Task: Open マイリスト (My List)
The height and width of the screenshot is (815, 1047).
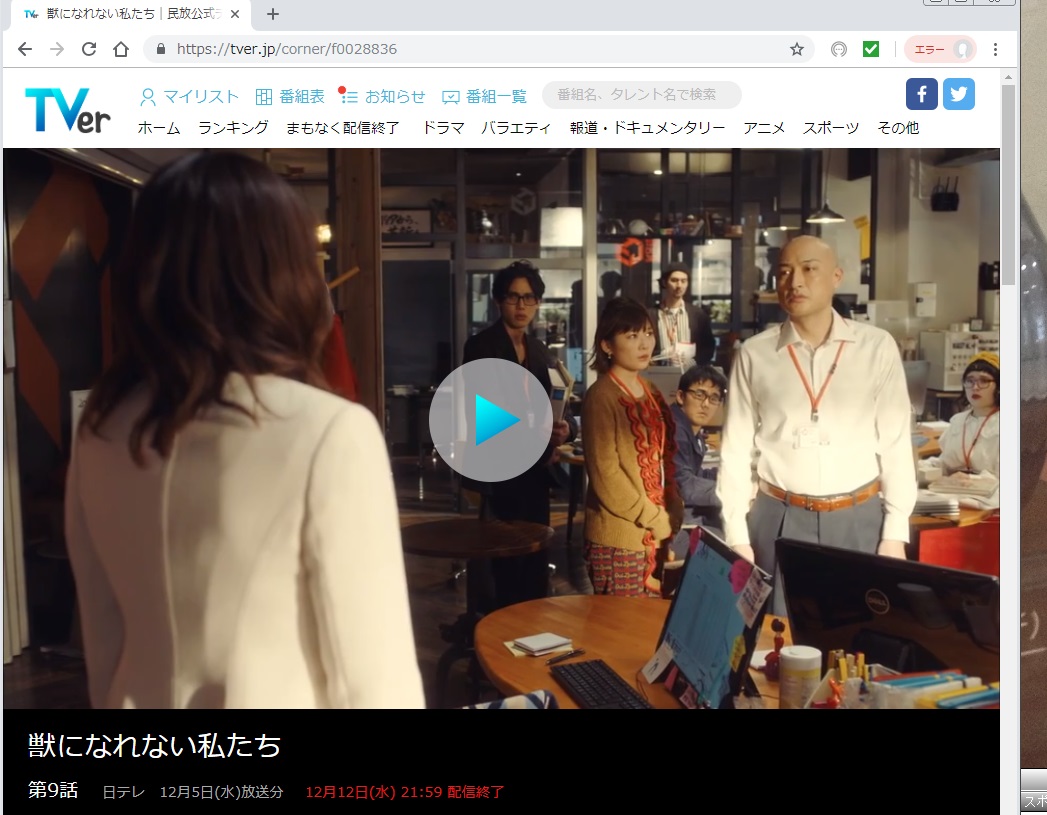Action: [x=190, y=97]
